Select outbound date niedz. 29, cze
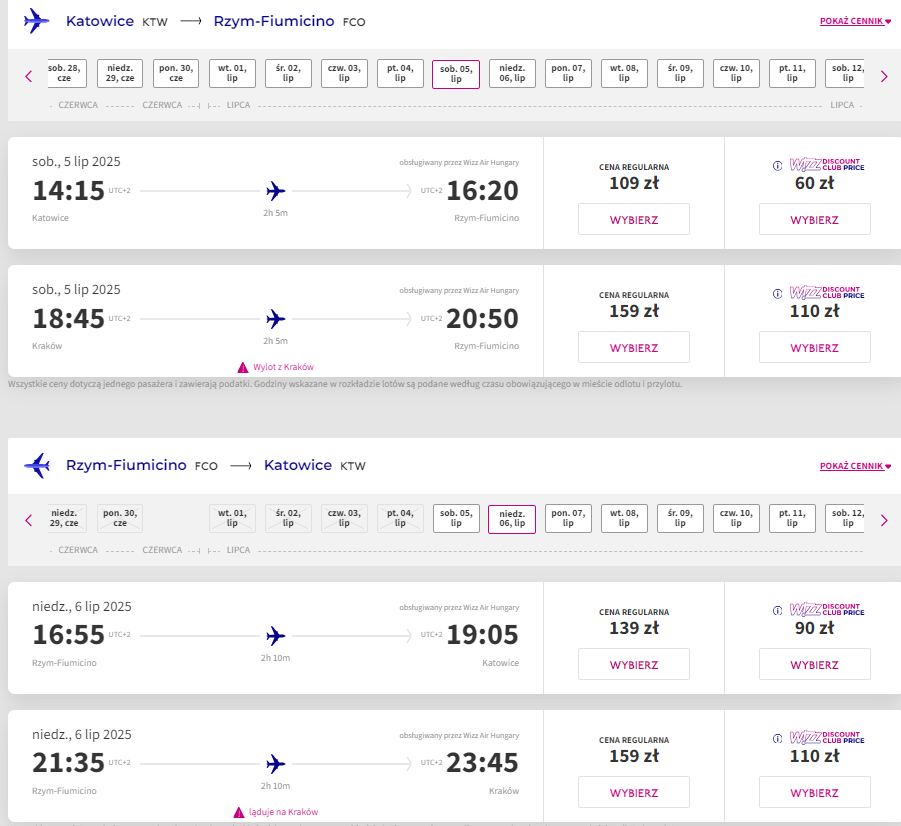Image resolution: width=901 pixels, height=826 pixels. coord(120,73)
